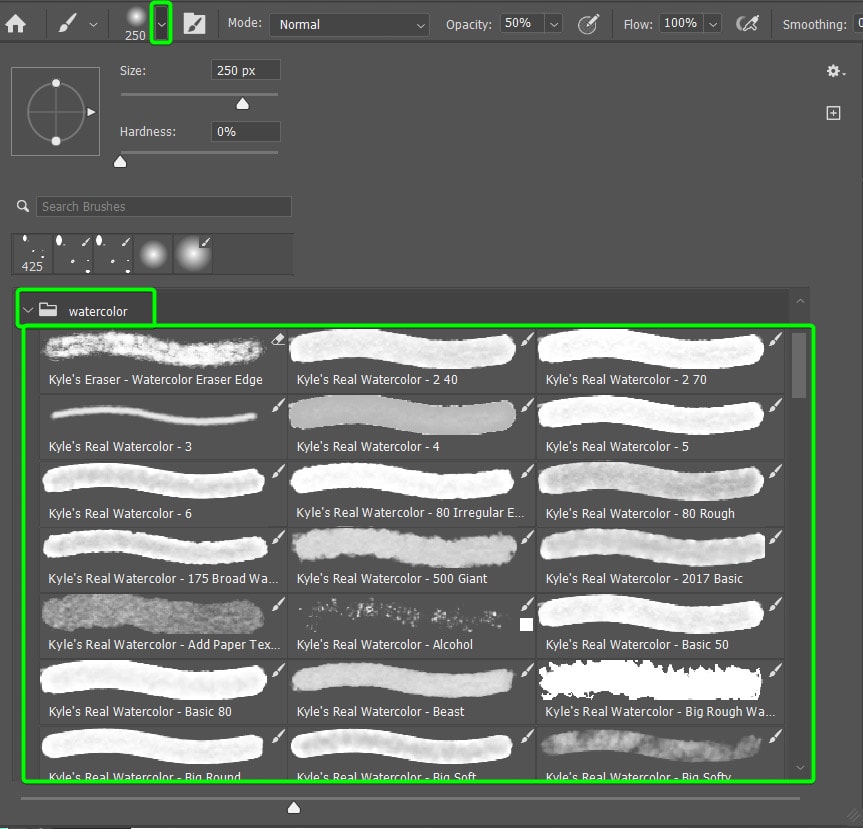Click the Hardness slider handle

[x=120, y=162]
